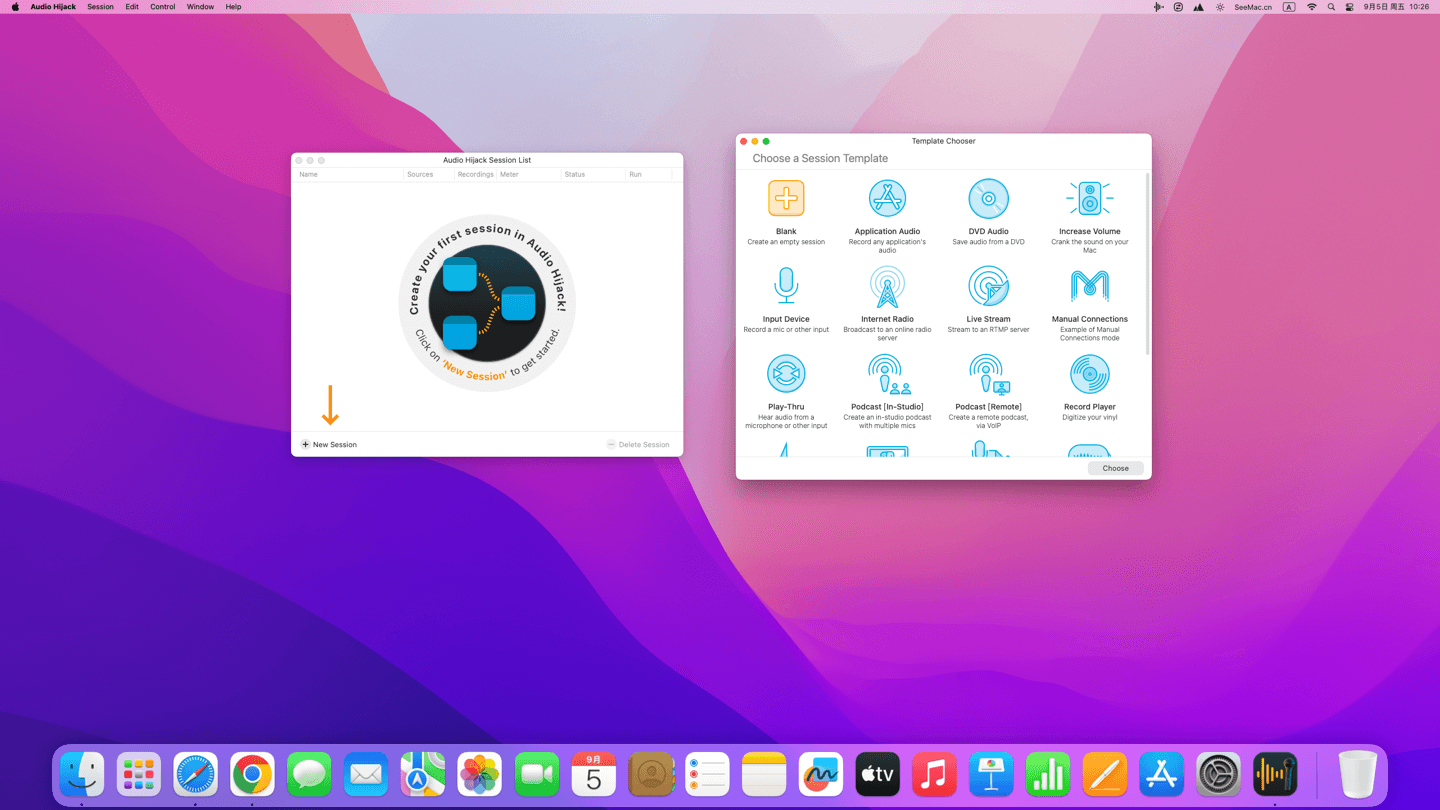Viewport: 1440px width, 810px height.
Task: Select the Play-Thru template icon
Action: tap(786, 375)
